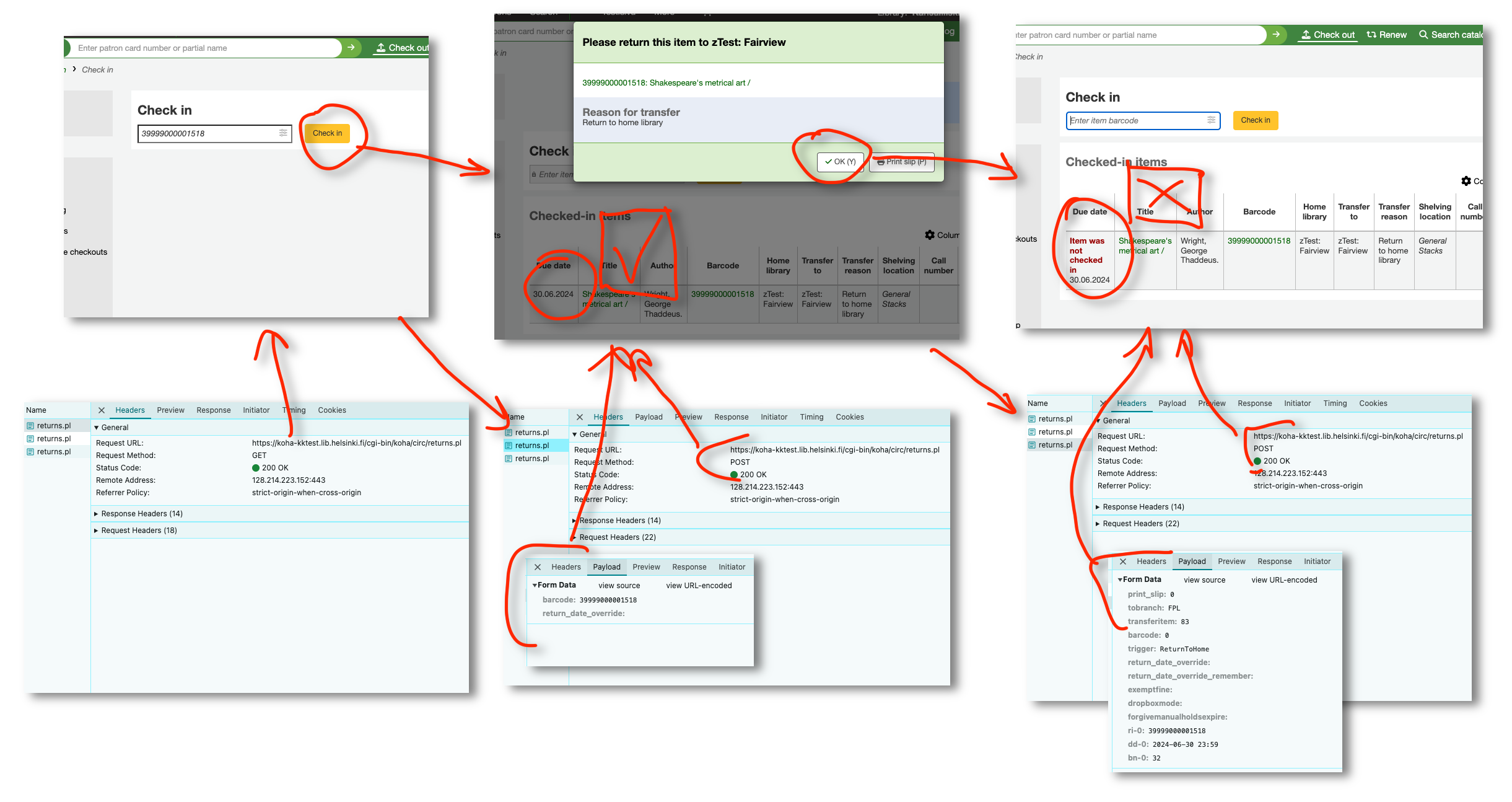Close the middle payload popup with the X icon
The image size is (1512, 802).
pyautogui.click(x=538, y=567)
